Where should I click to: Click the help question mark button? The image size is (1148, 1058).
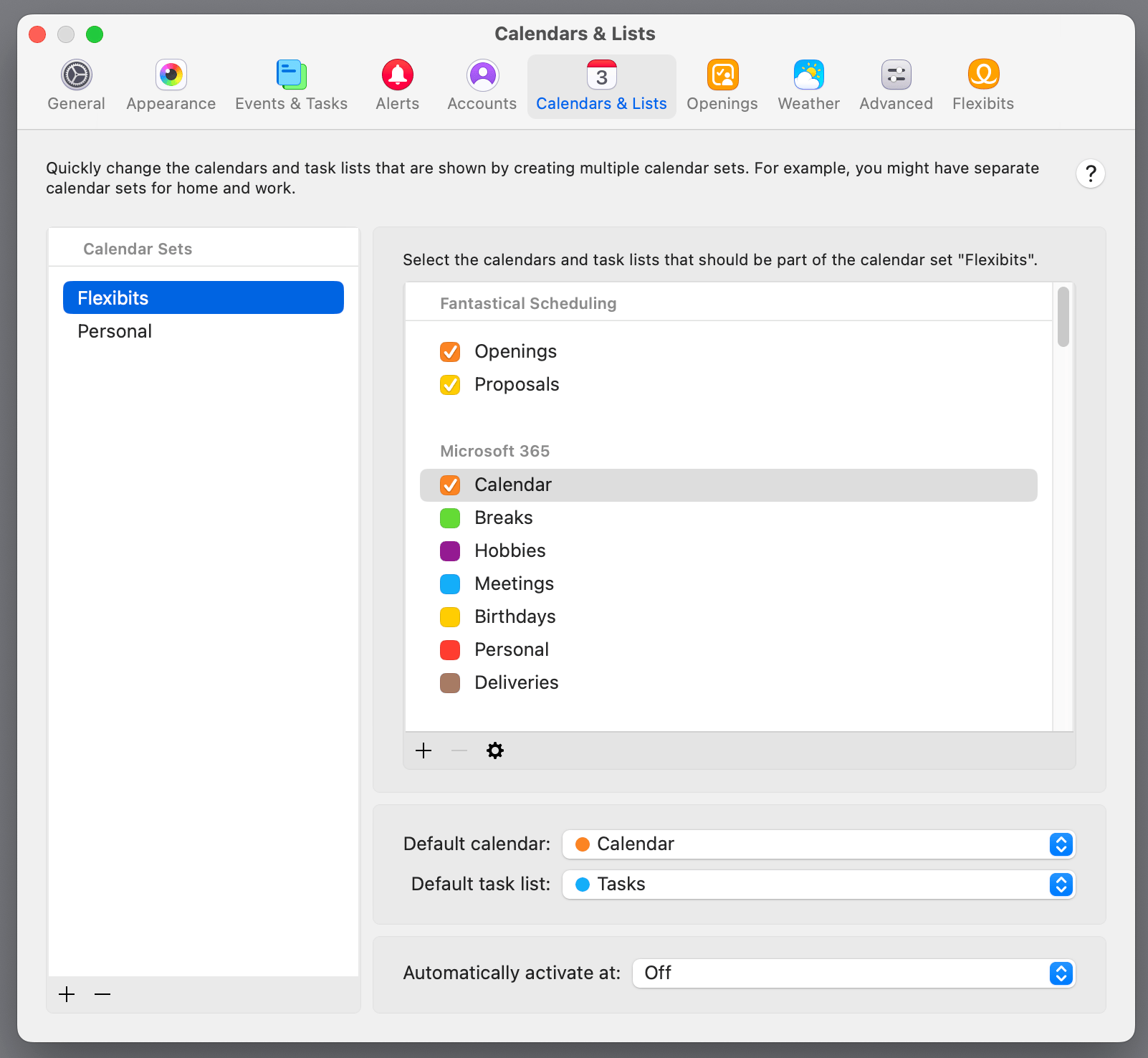tap(1091, 173)
